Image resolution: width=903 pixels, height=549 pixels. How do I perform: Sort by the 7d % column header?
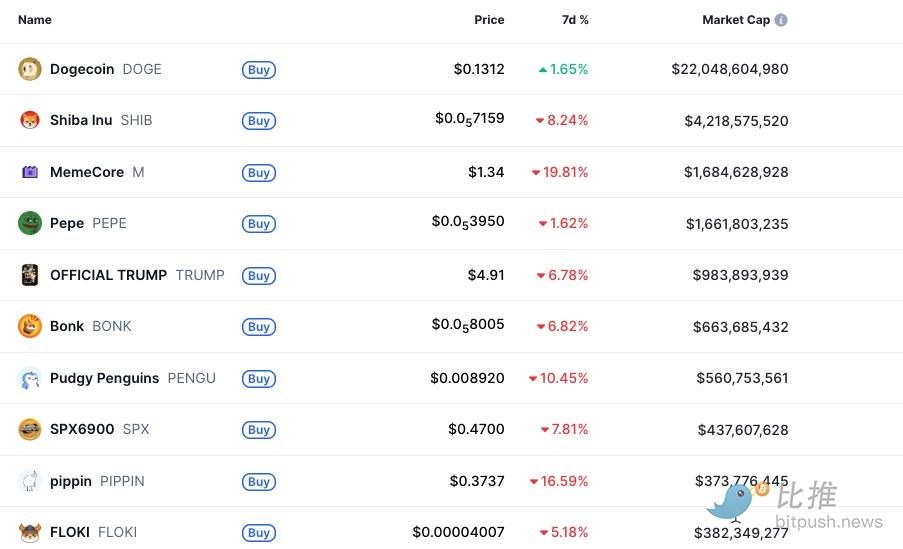pyautogui.click(x=575, y=20)
